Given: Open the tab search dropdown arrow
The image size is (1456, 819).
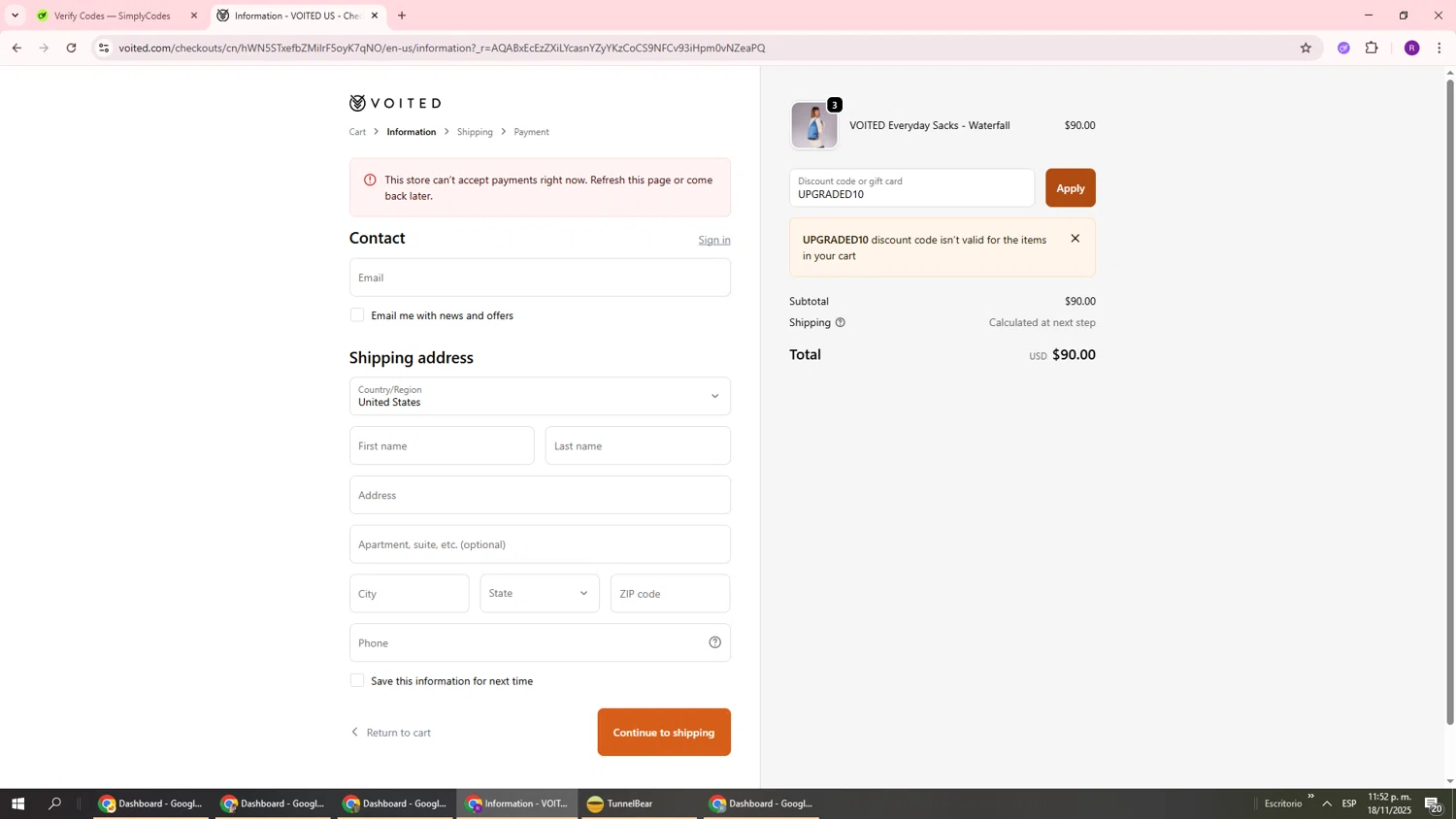Looking at the screenshot, I should click(15, 16).
